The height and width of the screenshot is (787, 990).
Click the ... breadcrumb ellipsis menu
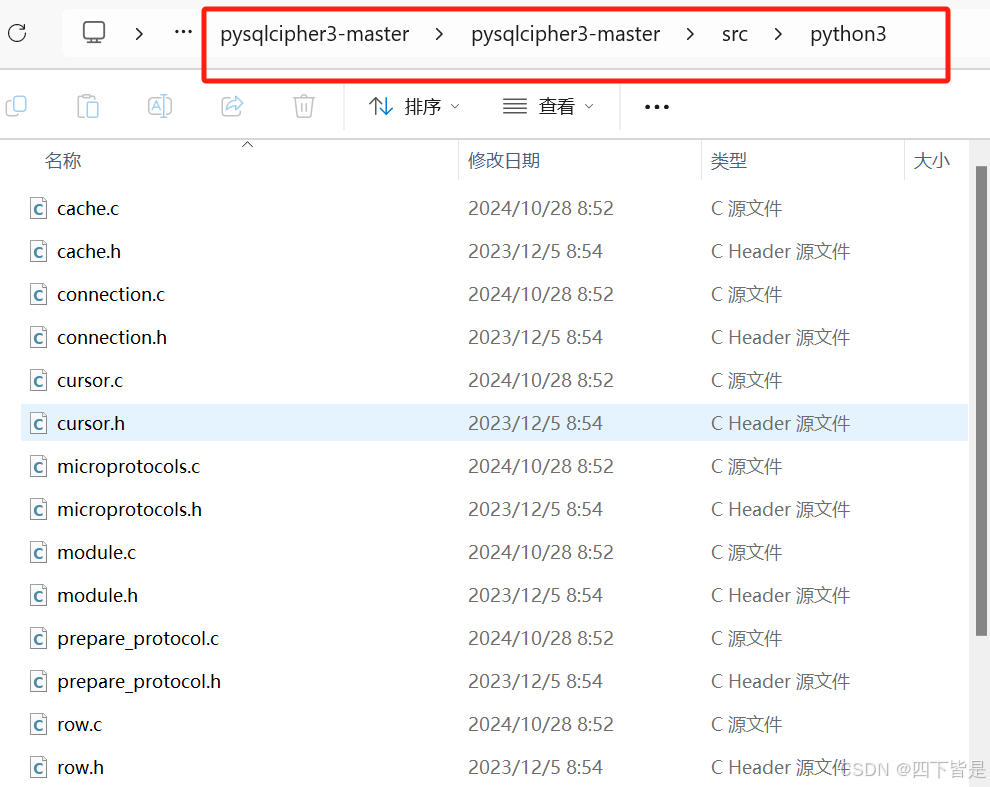pyautogui.click(x=182, y=31)
